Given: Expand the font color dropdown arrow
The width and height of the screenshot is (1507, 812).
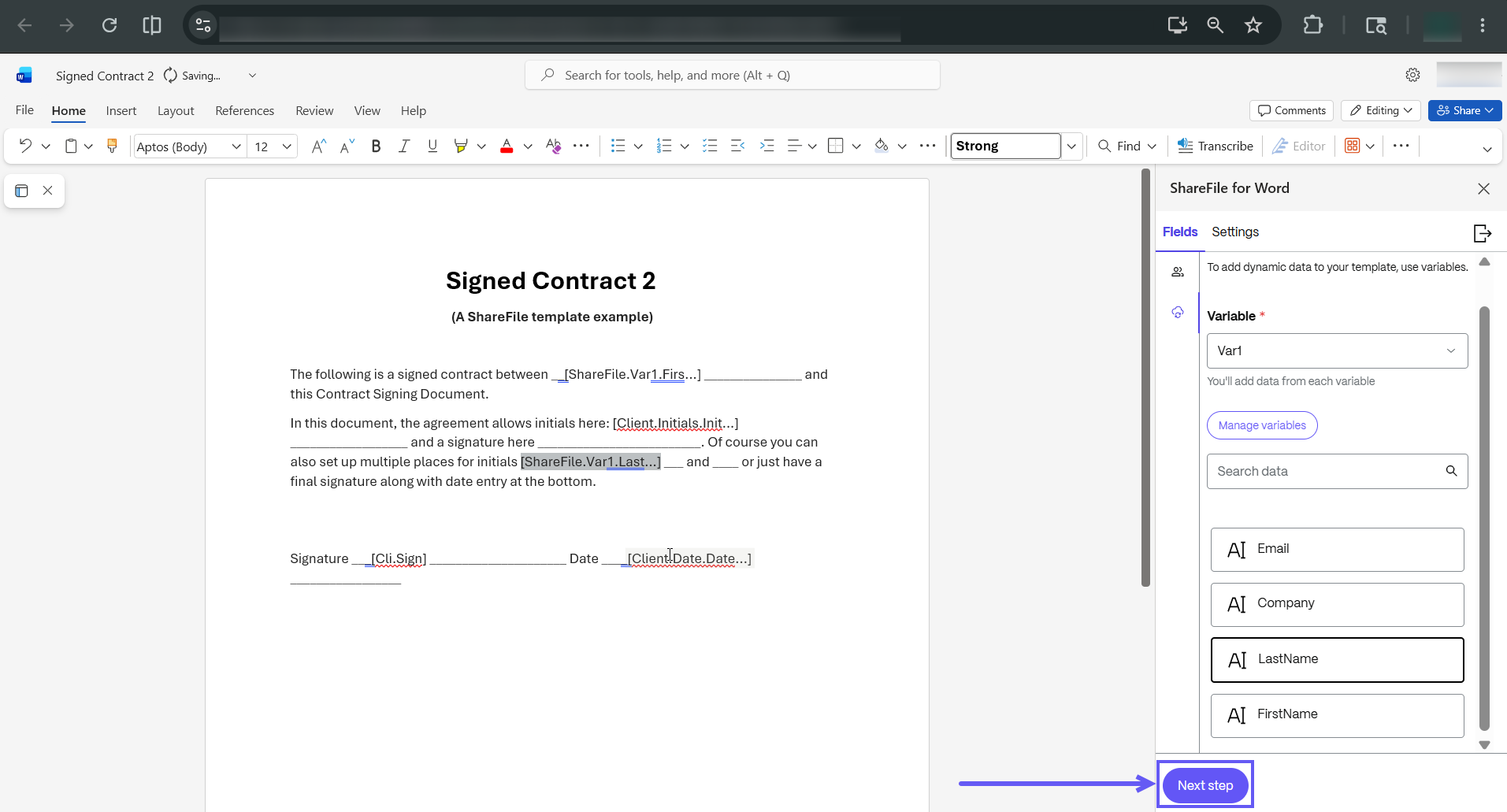Looking at the screenshot, I should click(528, 146).
